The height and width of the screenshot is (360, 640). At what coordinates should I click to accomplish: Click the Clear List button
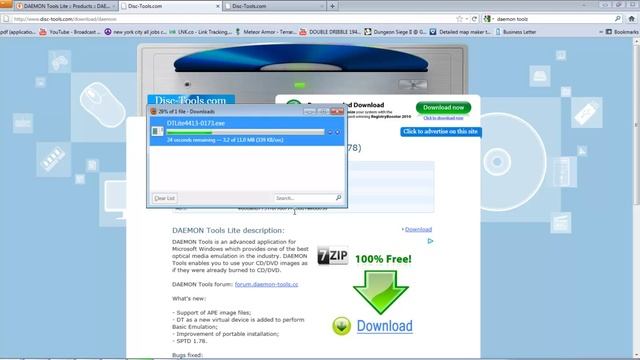[164, 198]
